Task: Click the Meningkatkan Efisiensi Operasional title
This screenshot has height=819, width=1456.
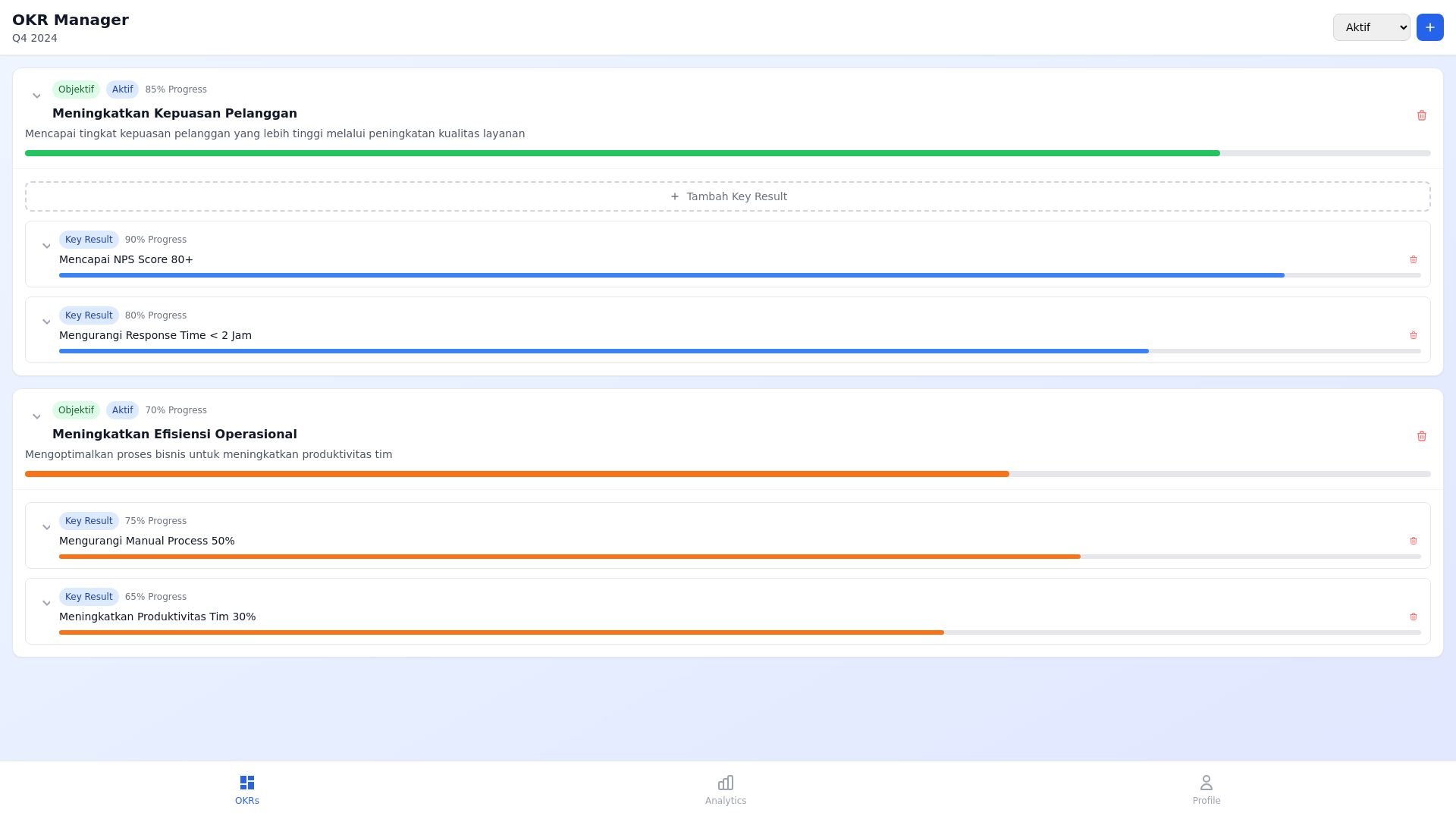Action: pos(174,435)
